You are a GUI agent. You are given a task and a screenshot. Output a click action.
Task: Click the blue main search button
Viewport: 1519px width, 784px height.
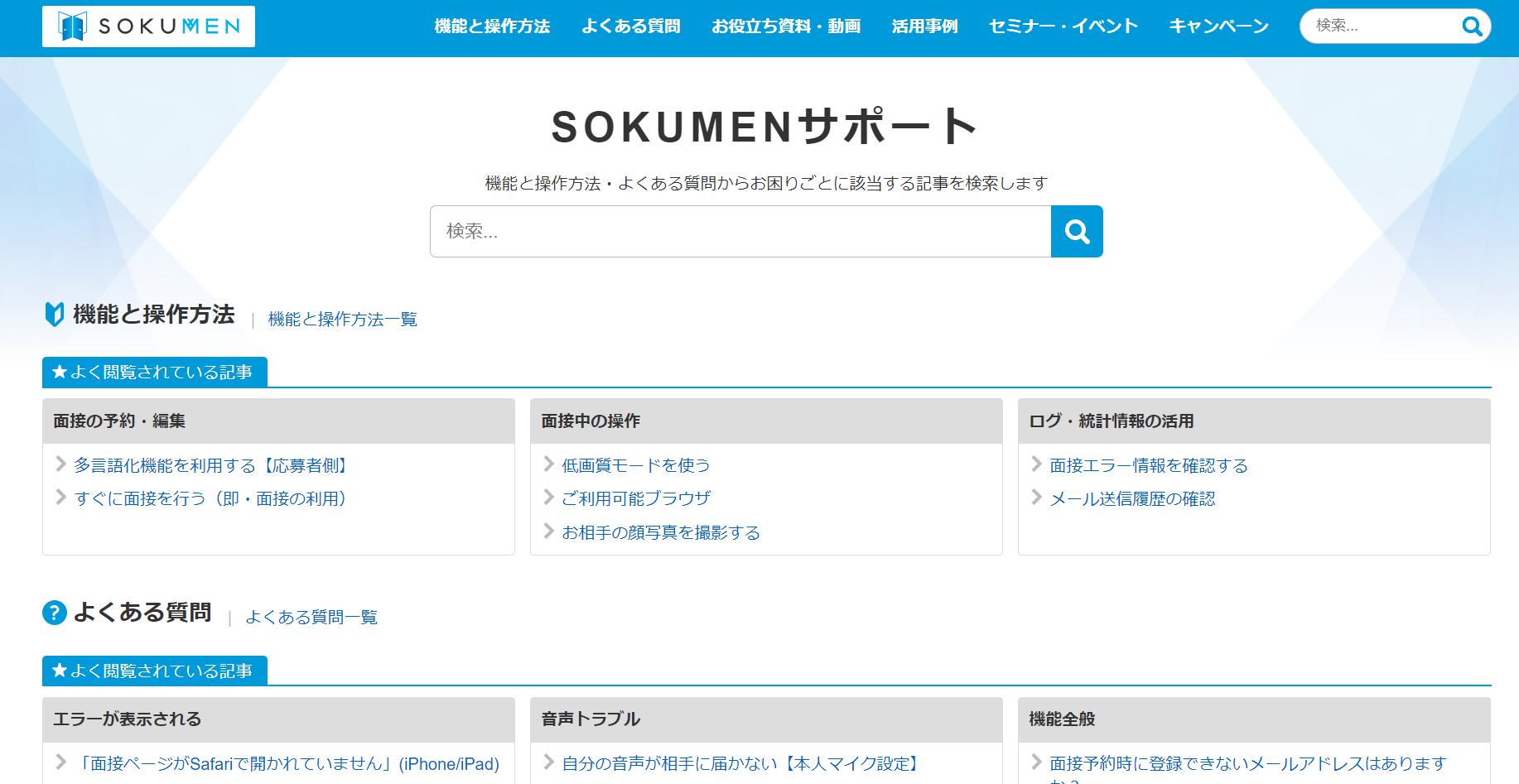[x=1077, y=231]
